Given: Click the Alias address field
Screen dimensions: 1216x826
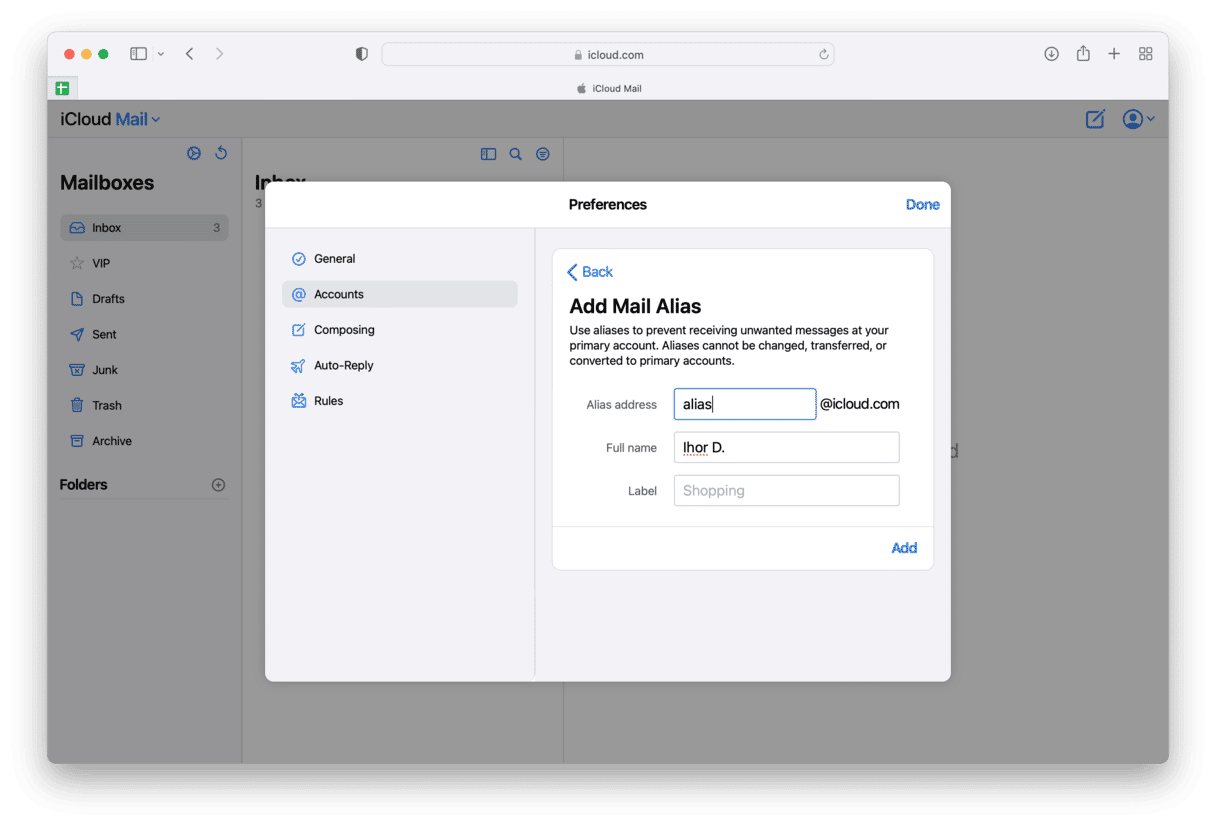Looking at the screenshot, I should click(x=745, y=404).
